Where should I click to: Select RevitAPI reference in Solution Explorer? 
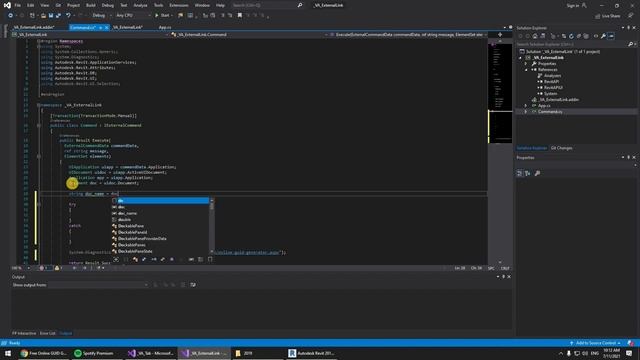coord(551,82)
